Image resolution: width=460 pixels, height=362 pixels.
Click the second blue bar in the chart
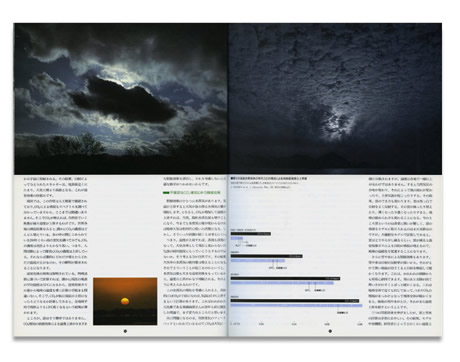pyautogui.click(x=258, y=261)
